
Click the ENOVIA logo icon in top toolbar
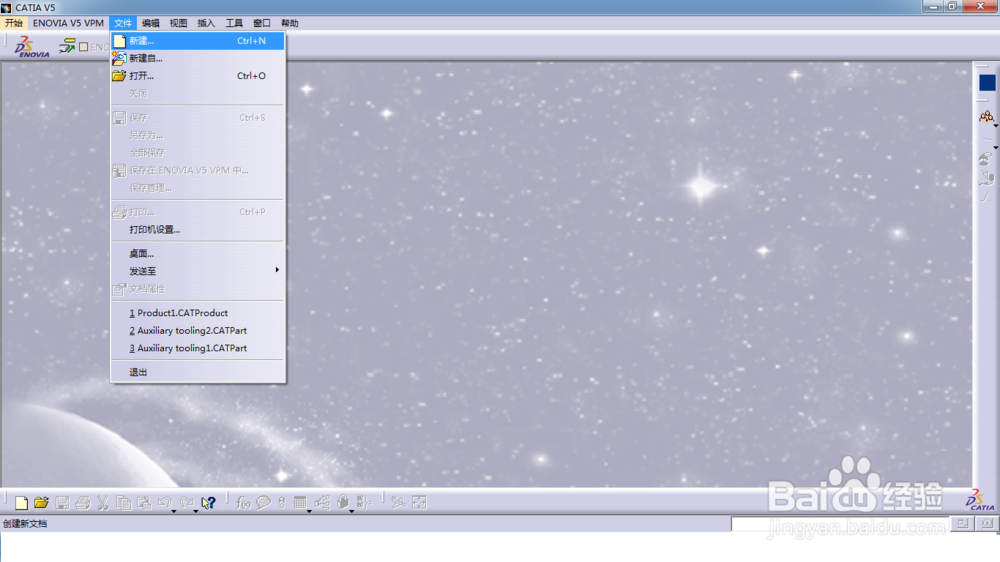click(x=32, y=47)
